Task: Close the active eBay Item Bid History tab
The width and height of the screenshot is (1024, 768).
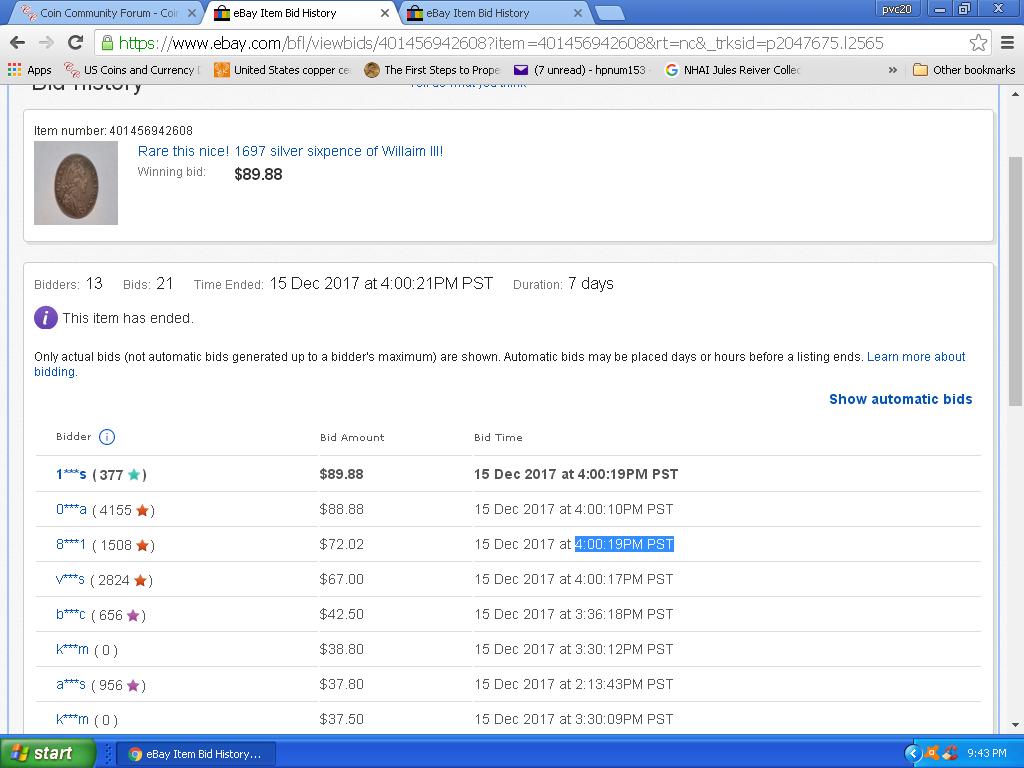Action: coord(385,13)
